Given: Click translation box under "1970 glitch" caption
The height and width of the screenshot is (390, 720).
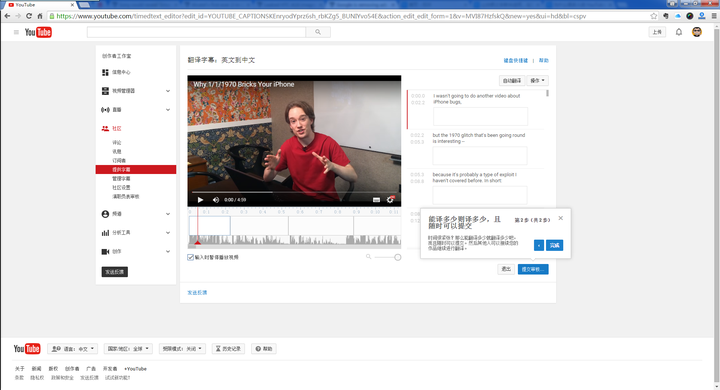Looking at the screenshot, I should point(480,156).
